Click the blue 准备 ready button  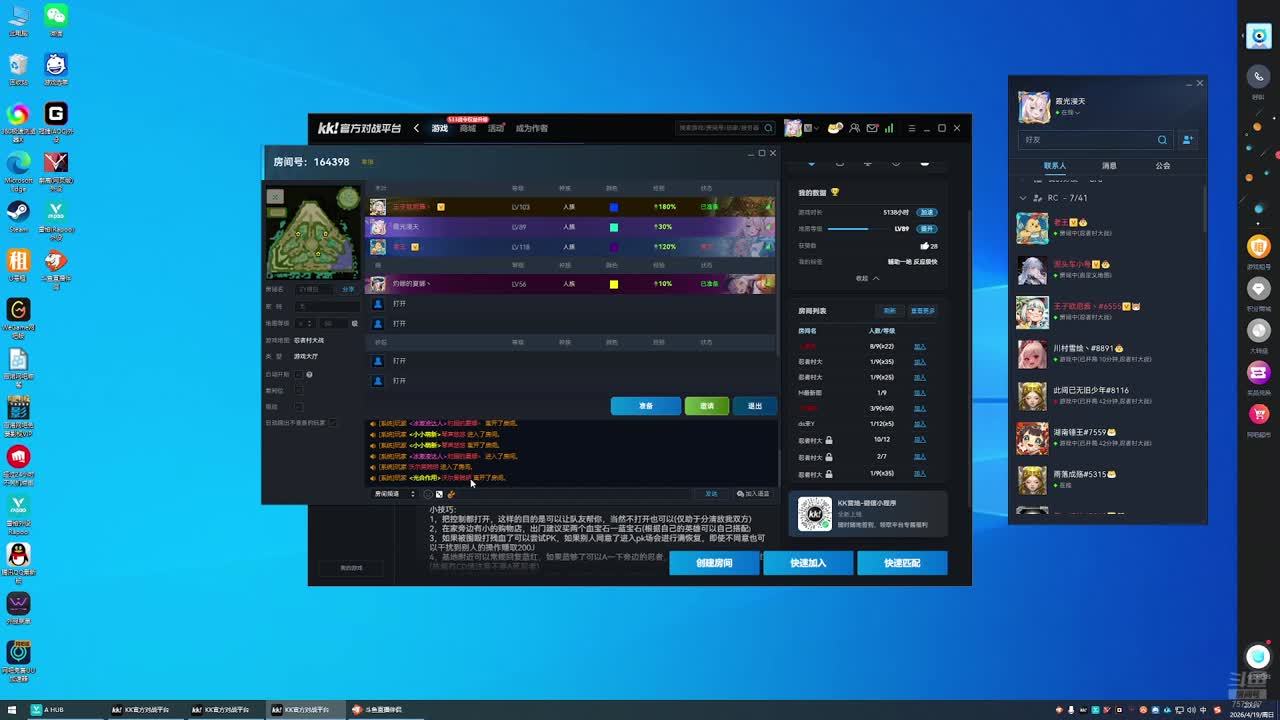tap(645, 406)
